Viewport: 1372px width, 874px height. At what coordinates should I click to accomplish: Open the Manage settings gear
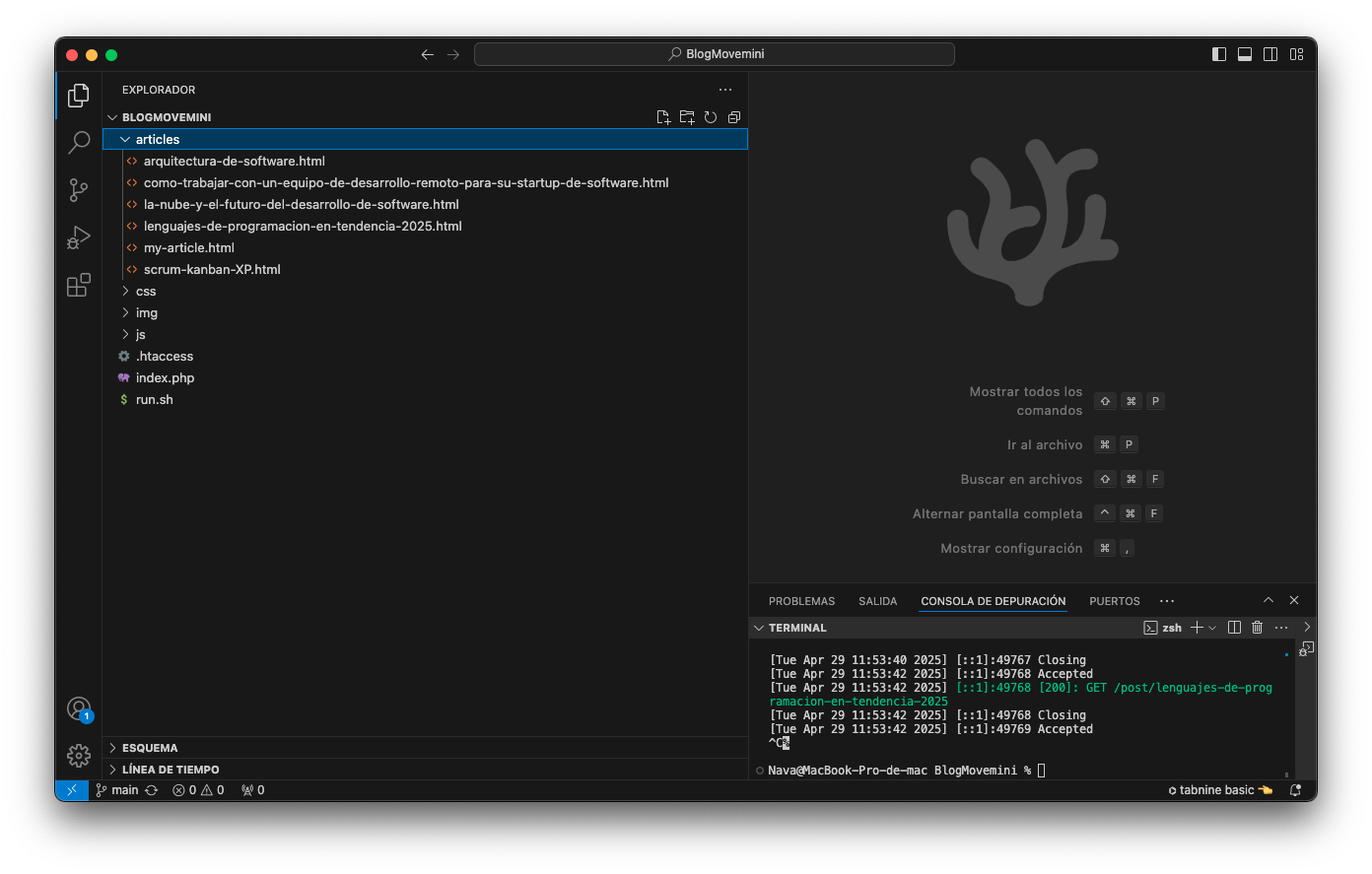(x=79, y=756)
